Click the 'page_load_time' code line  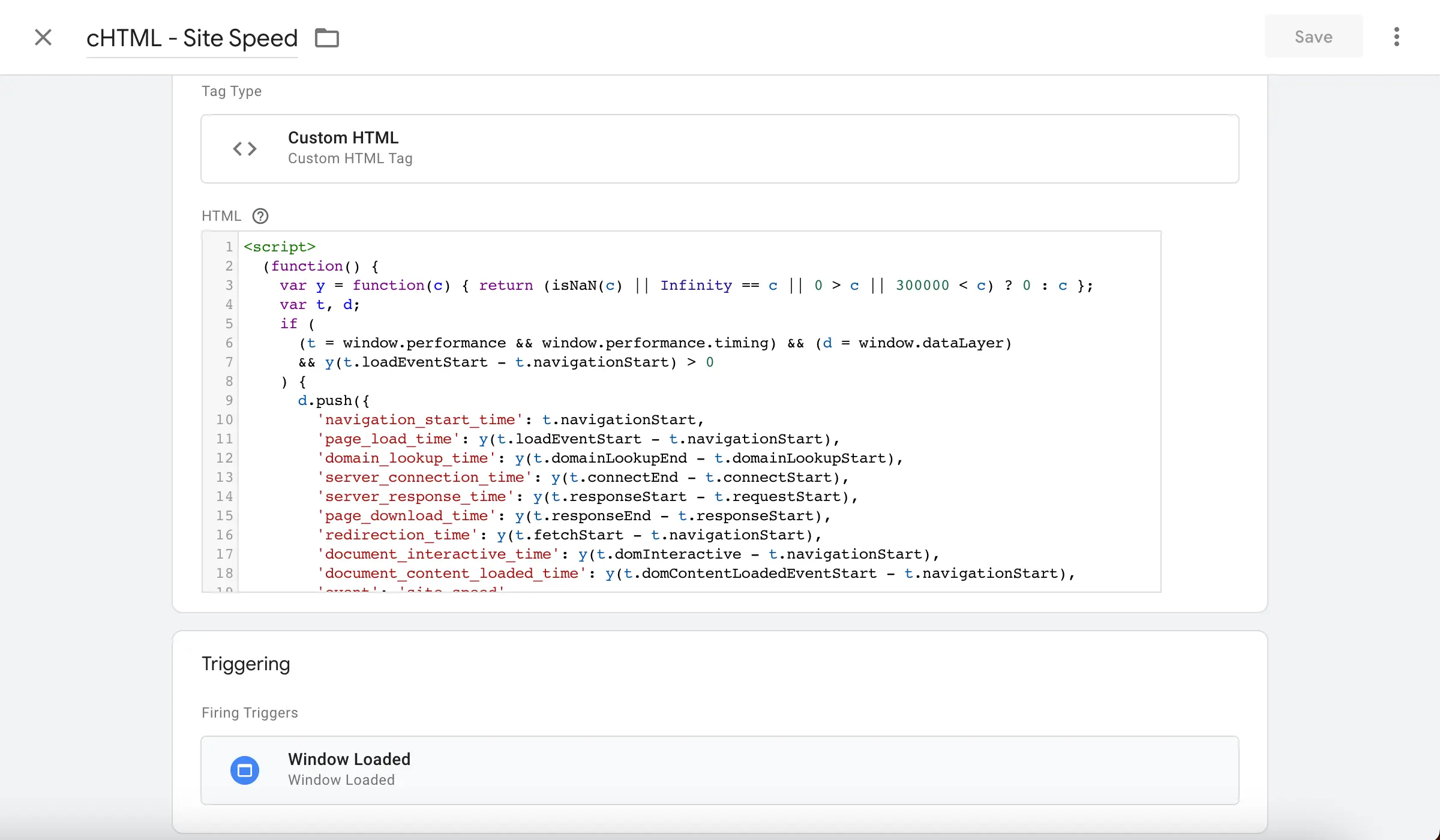(x=578, y=439)
